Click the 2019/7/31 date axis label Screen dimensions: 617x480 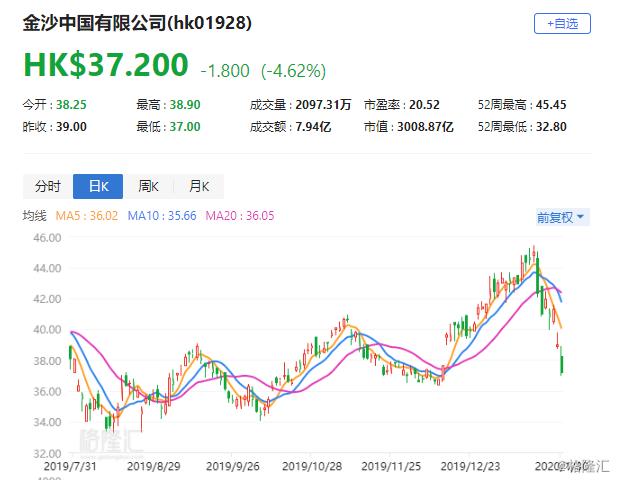(x=70, y=466)
